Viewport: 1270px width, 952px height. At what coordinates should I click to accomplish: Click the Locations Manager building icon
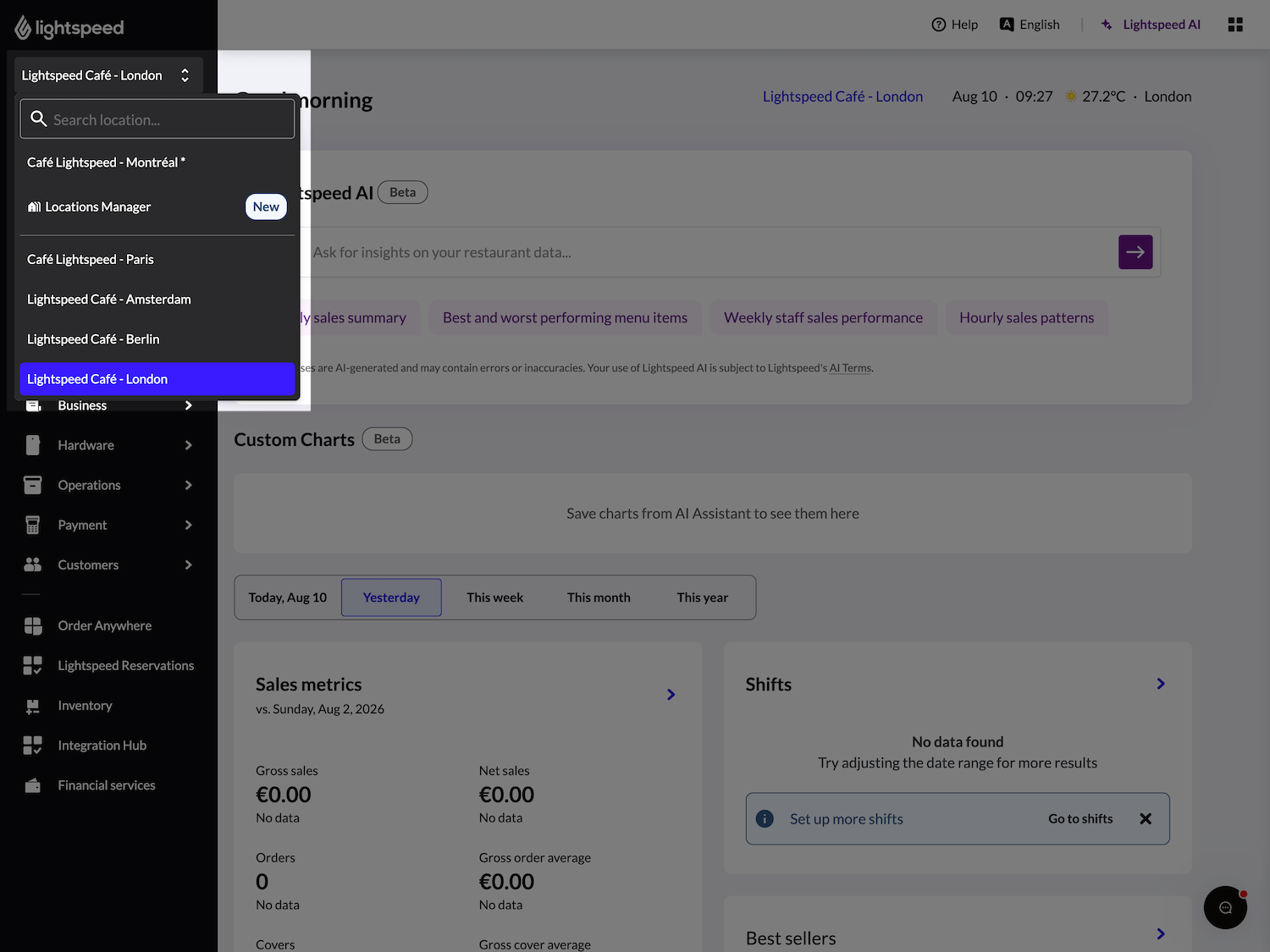tap(34, 206)
